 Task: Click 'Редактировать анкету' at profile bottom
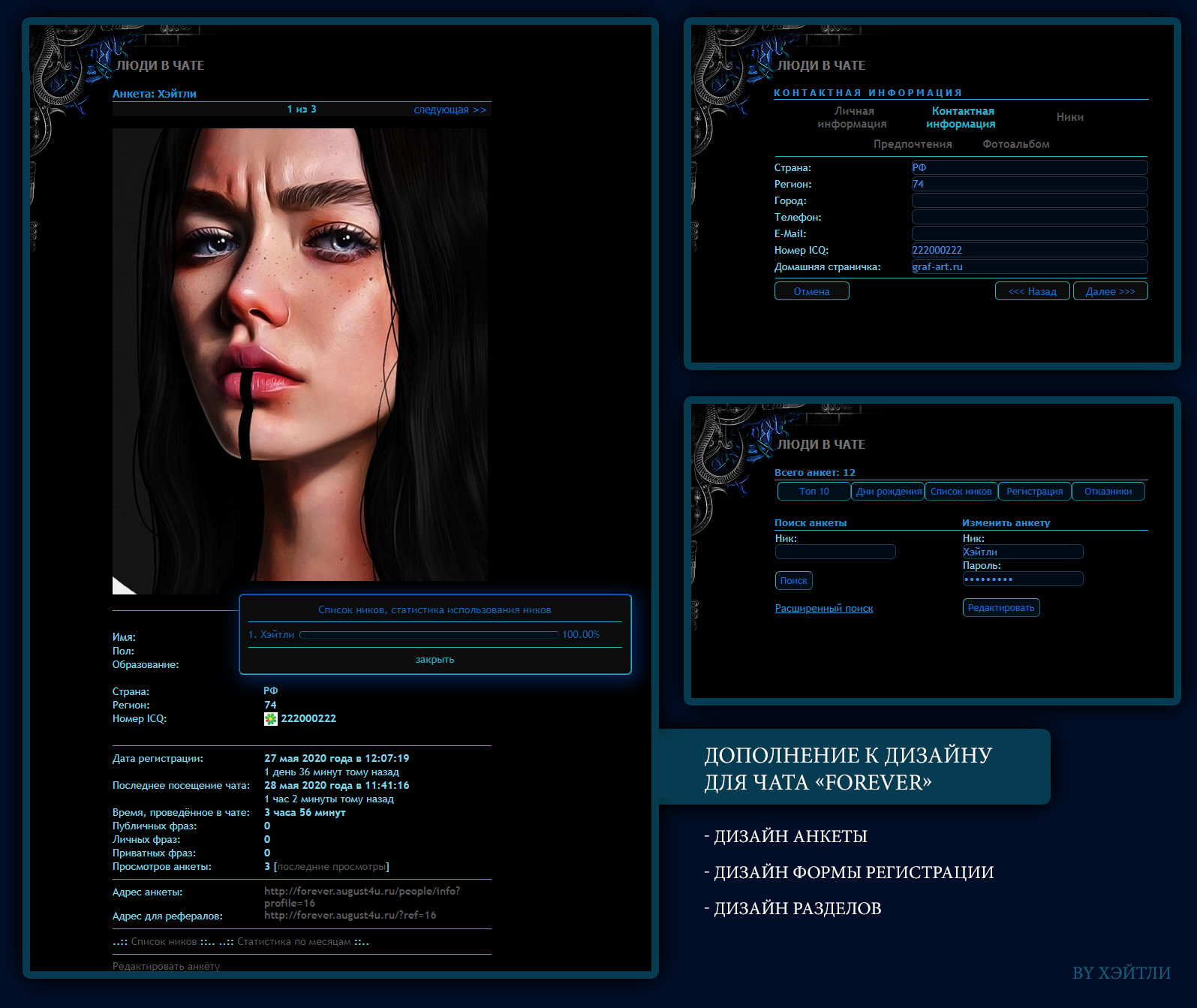[166, 966]
